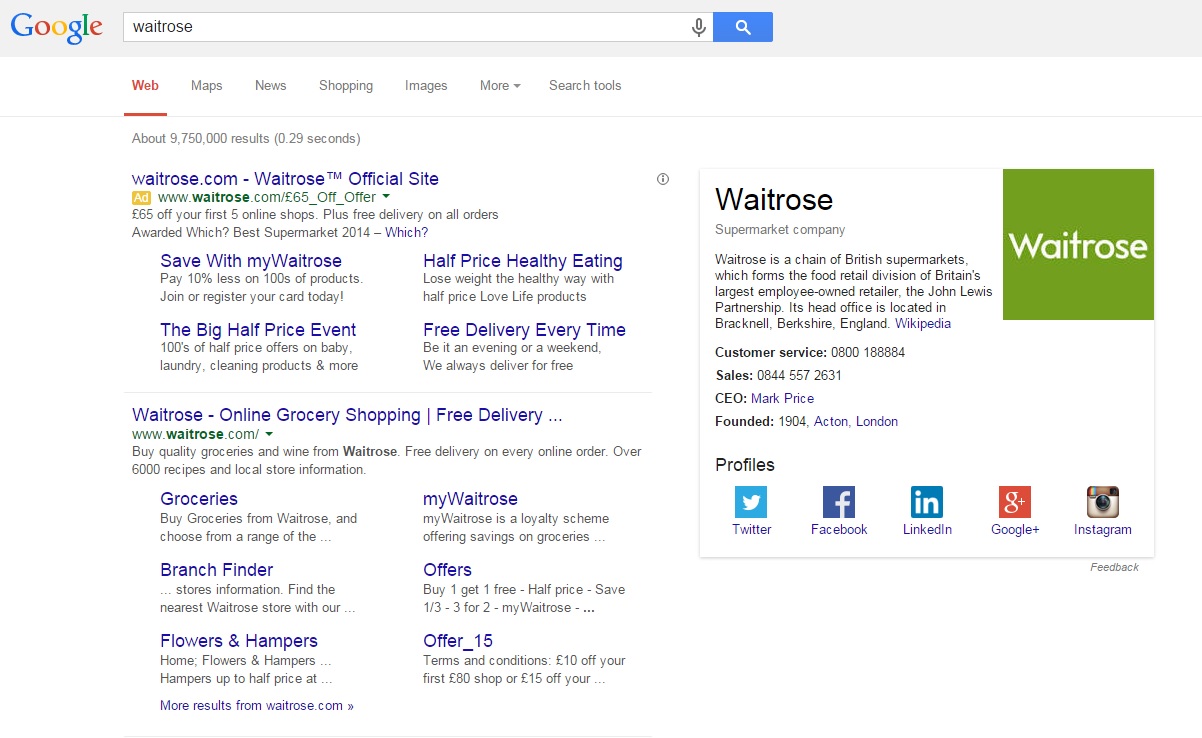Open the Waitrose Wikipedia article link
This screenshot has height=738, width=1202.
pyautogui.click(x=922, y=323)
